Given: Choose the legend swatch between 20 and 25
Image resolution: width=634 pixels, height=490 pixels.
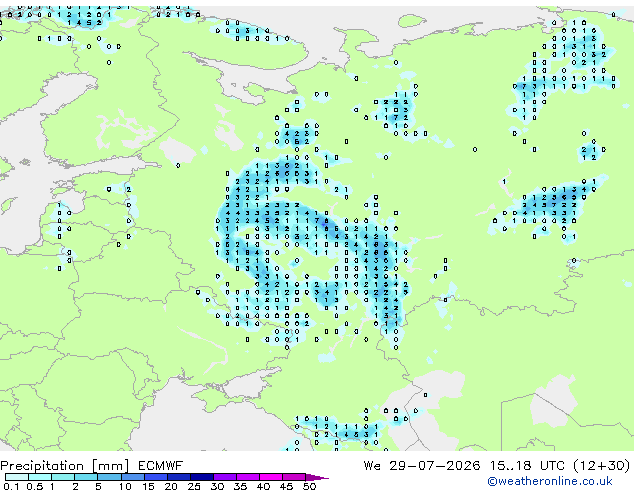Looking at the screenshot, I should [179, 477].
